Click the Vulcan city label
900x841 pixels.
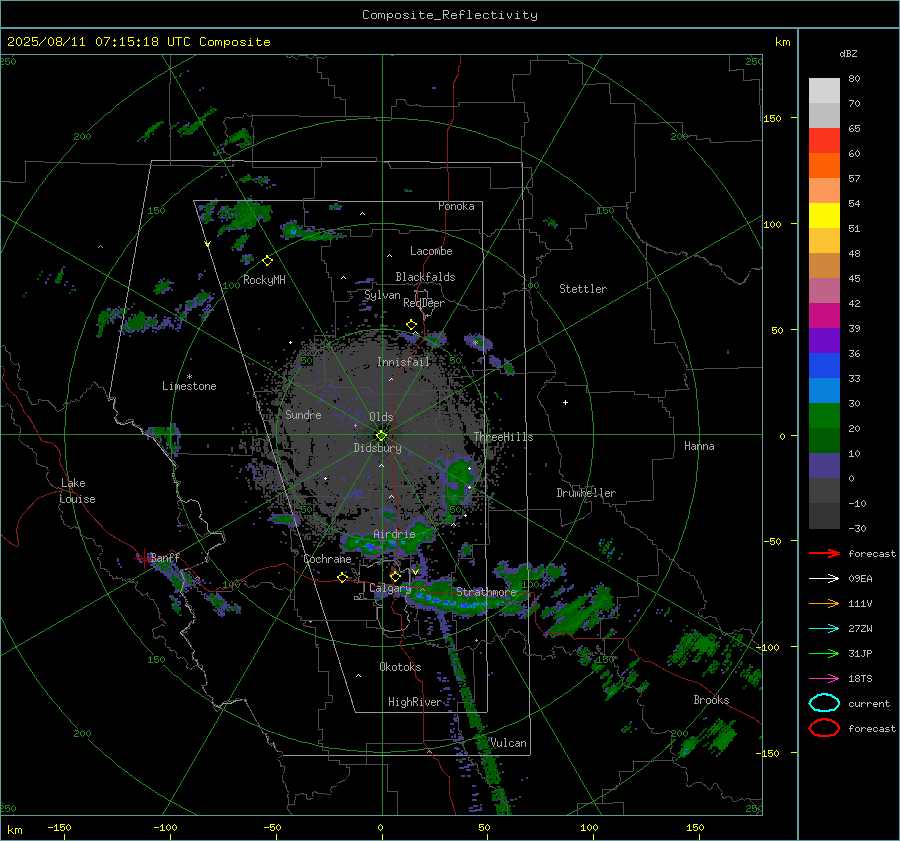(x=508, y=743)
